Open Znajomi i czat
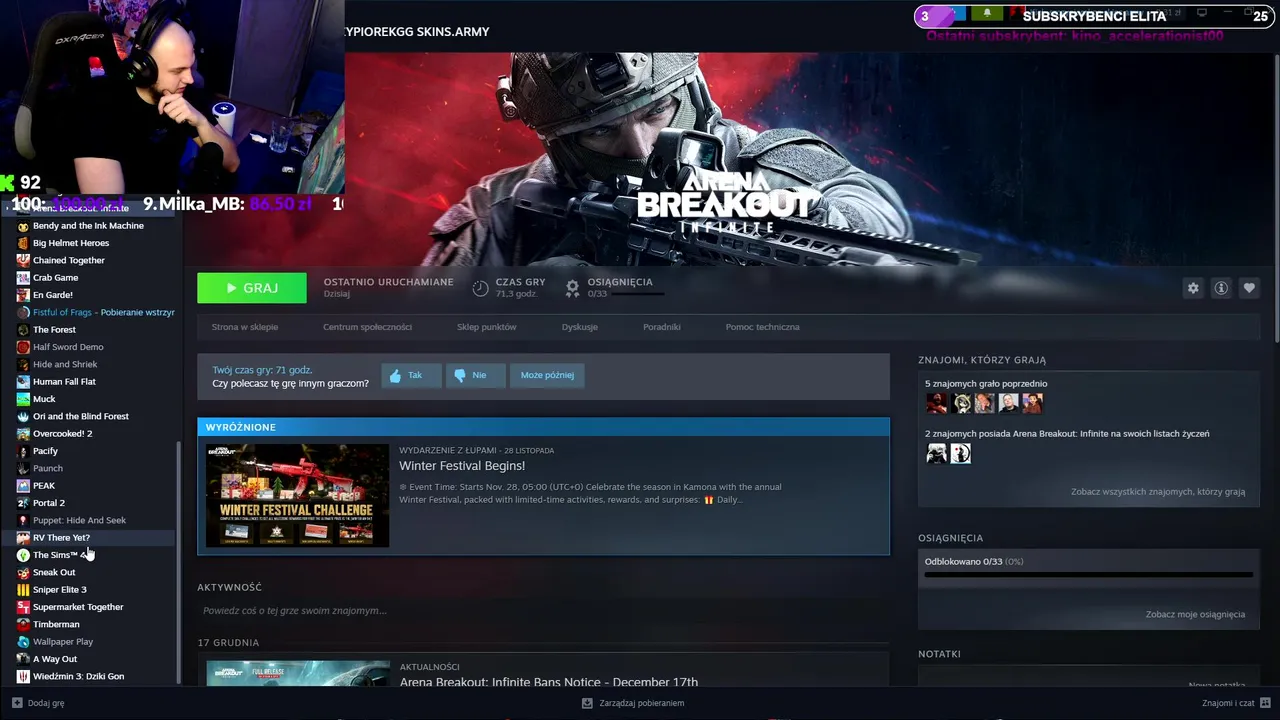The height and width of the screenshot is (720, 1280). click(x=1236, y=703)
